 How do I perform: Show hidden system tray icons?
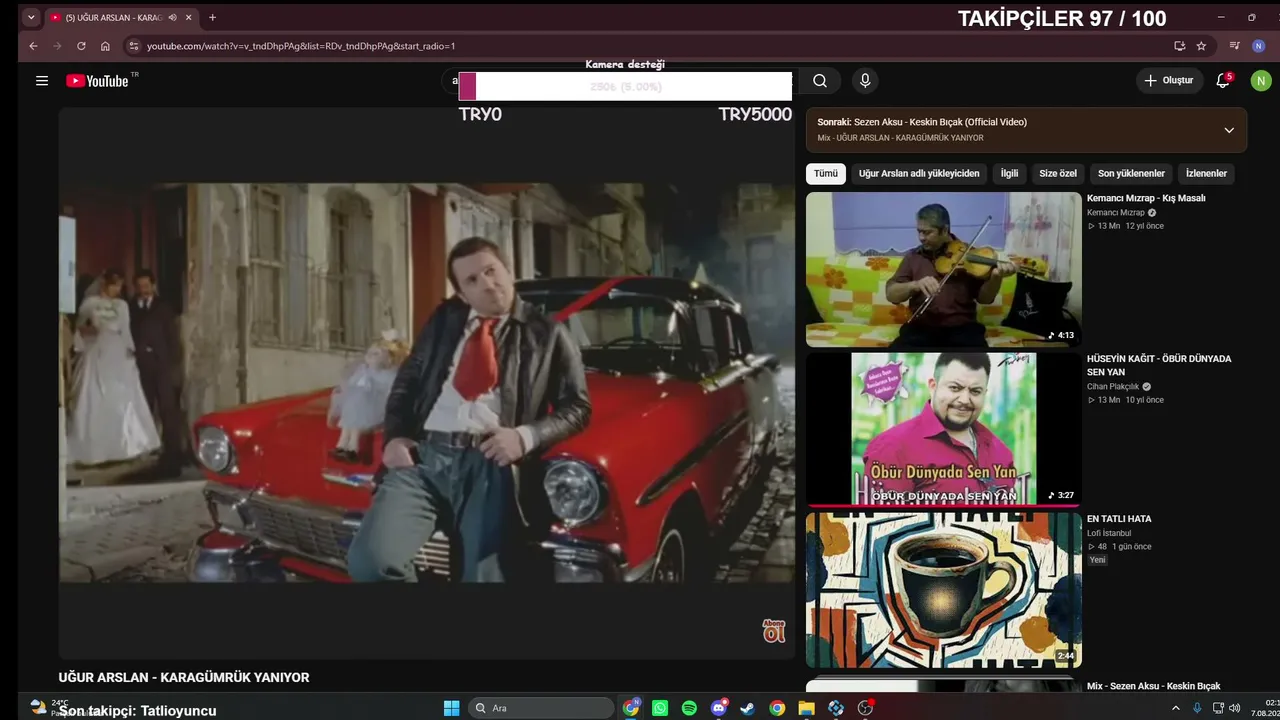[x=1176, y=708]
